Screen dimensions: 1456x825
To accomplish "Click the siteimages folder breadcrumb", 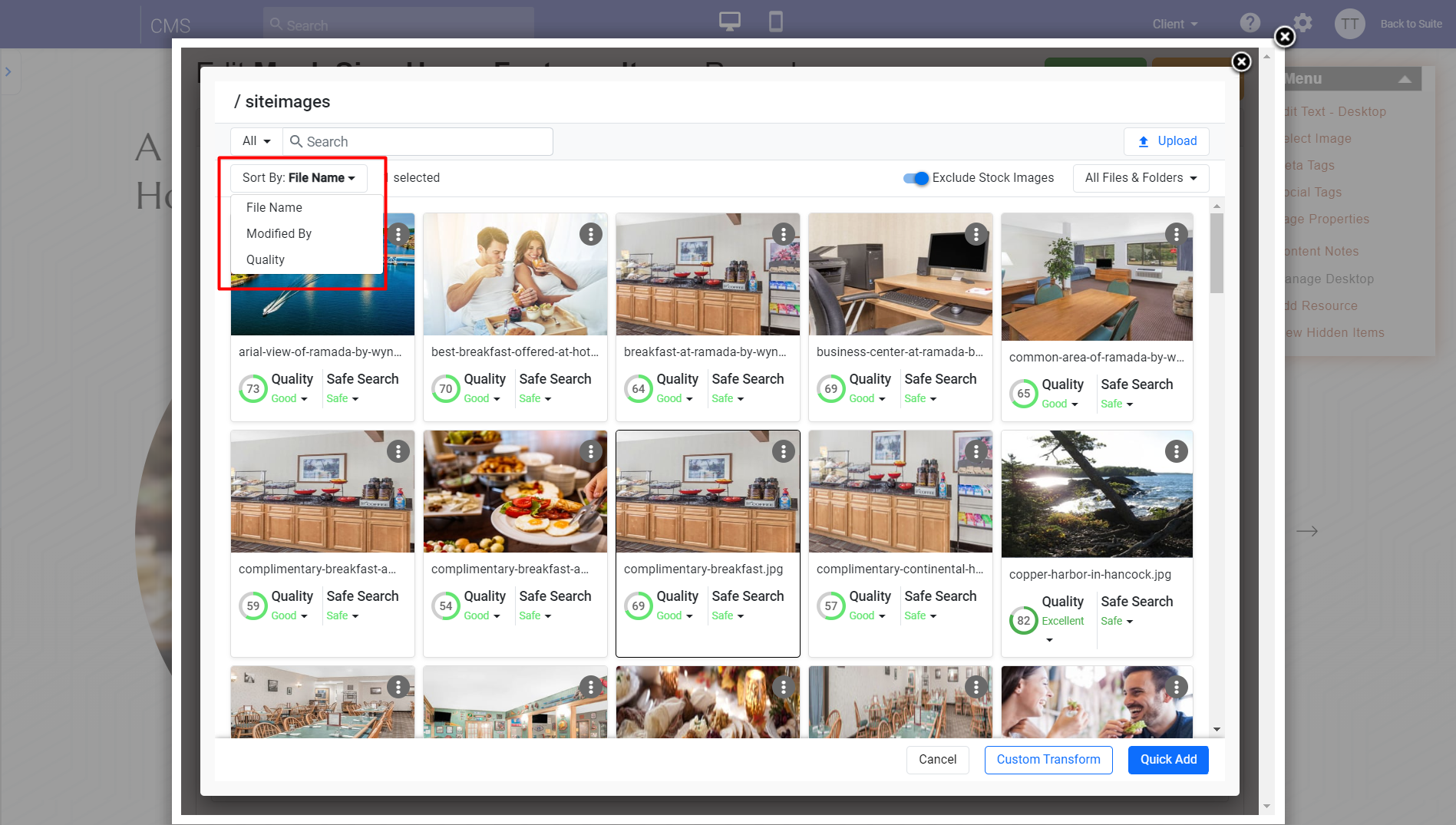I will (288, 102).
